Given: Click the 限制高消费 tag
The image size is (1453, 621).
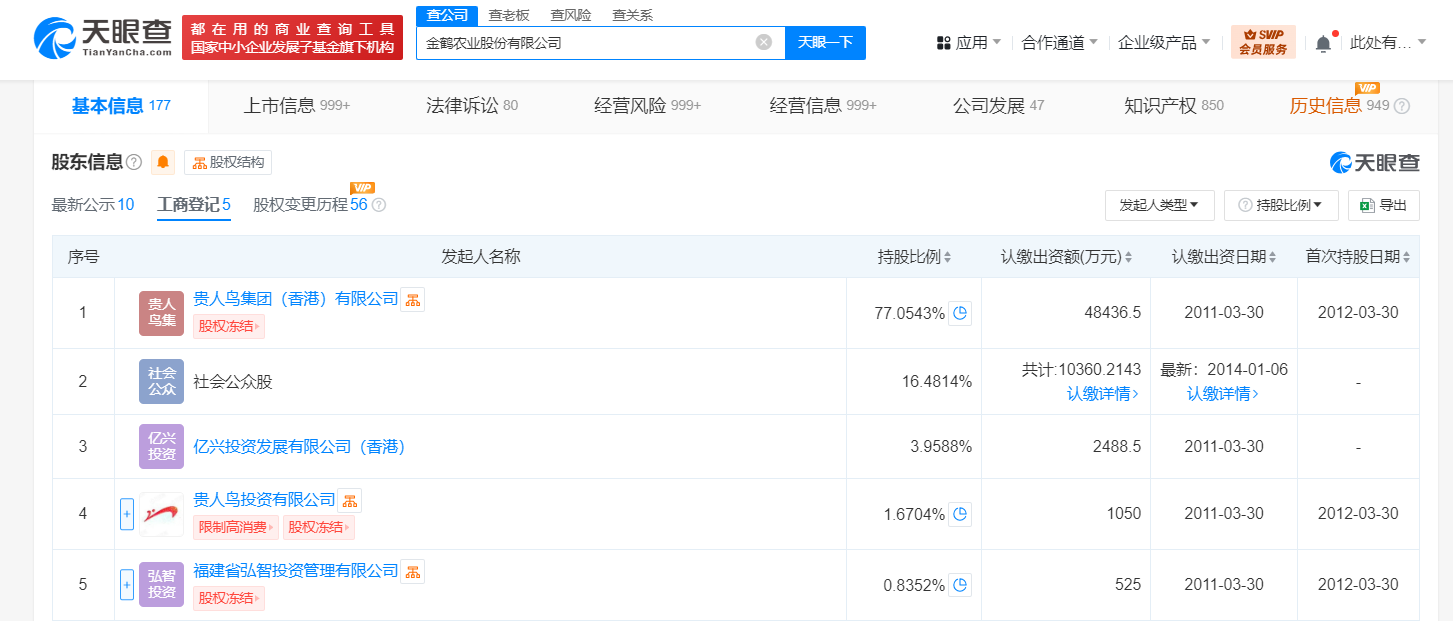Looking at the screenshot, I should click(236, 528).
